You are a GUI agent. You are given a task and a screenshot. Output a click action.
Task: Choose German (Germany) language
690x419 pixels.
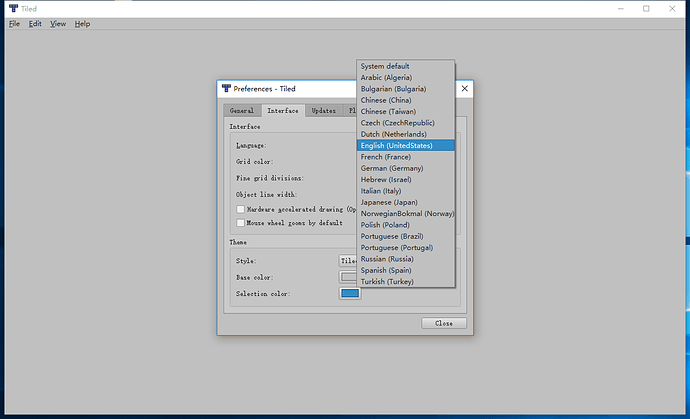click(x=405, y=168)
